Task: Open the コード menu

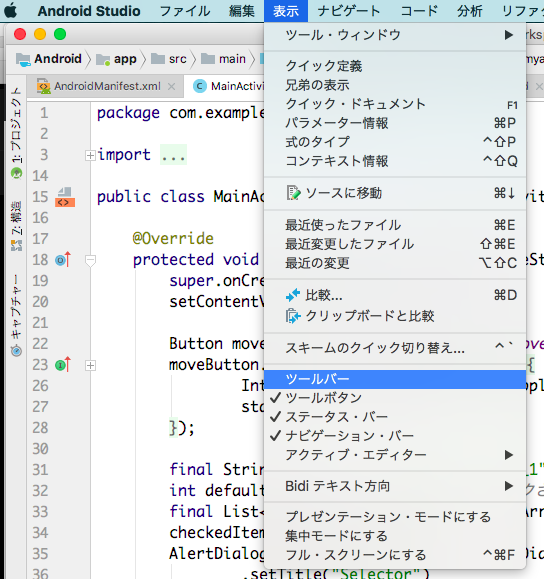Action: 419,11
